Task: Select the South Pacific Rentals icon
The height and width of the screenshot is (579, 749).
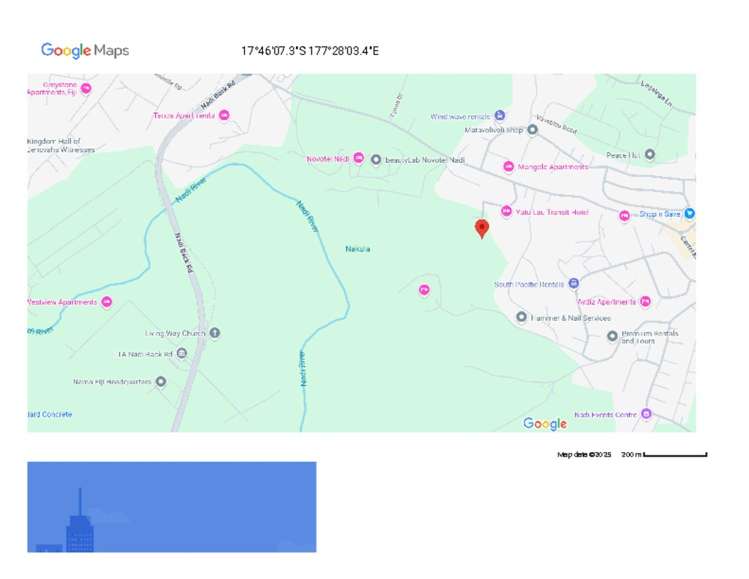Action: [x=573, y=284]
